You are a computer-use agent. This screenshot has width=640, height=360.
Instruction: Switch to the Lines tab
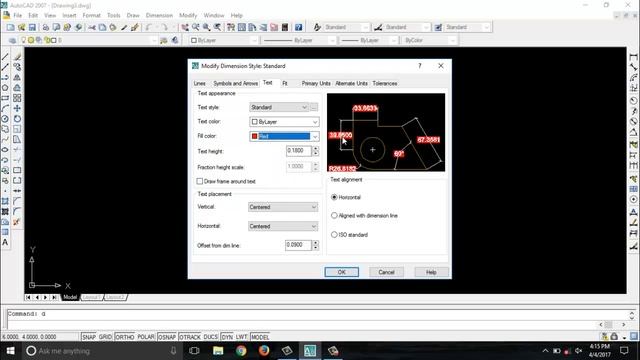coord(200,83)
